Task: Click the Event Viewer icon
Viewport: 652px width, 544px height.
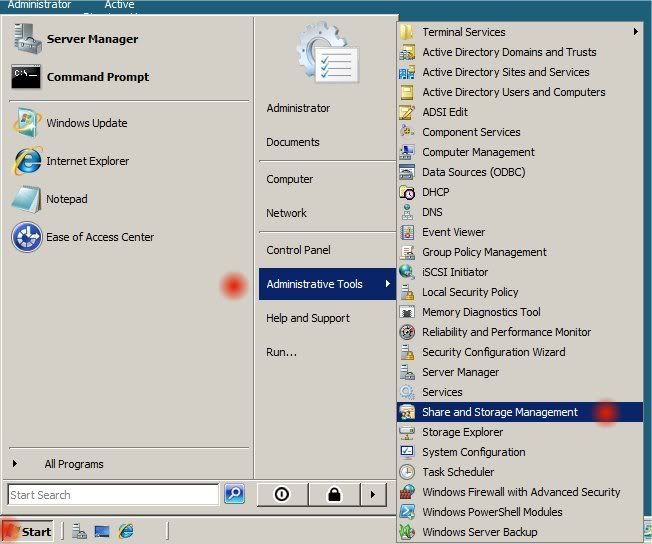Action: (x=407, y=232)
